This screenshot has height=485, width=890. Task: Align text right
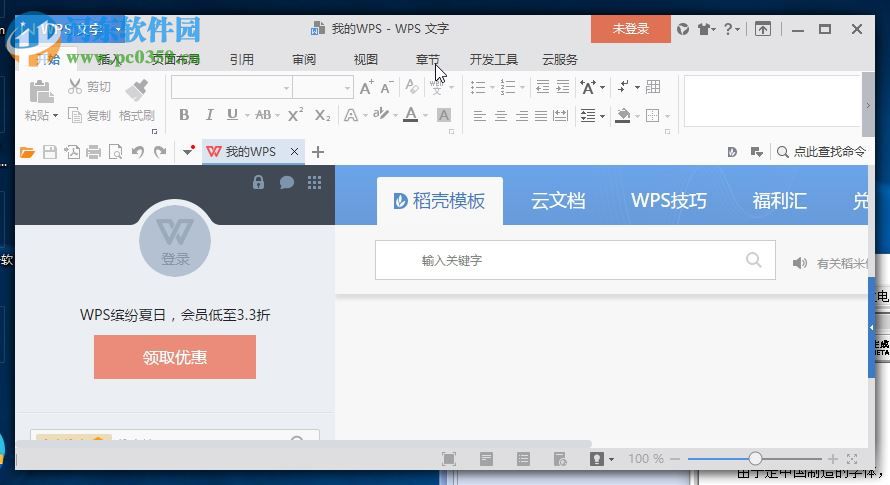(x=521, y=116)
